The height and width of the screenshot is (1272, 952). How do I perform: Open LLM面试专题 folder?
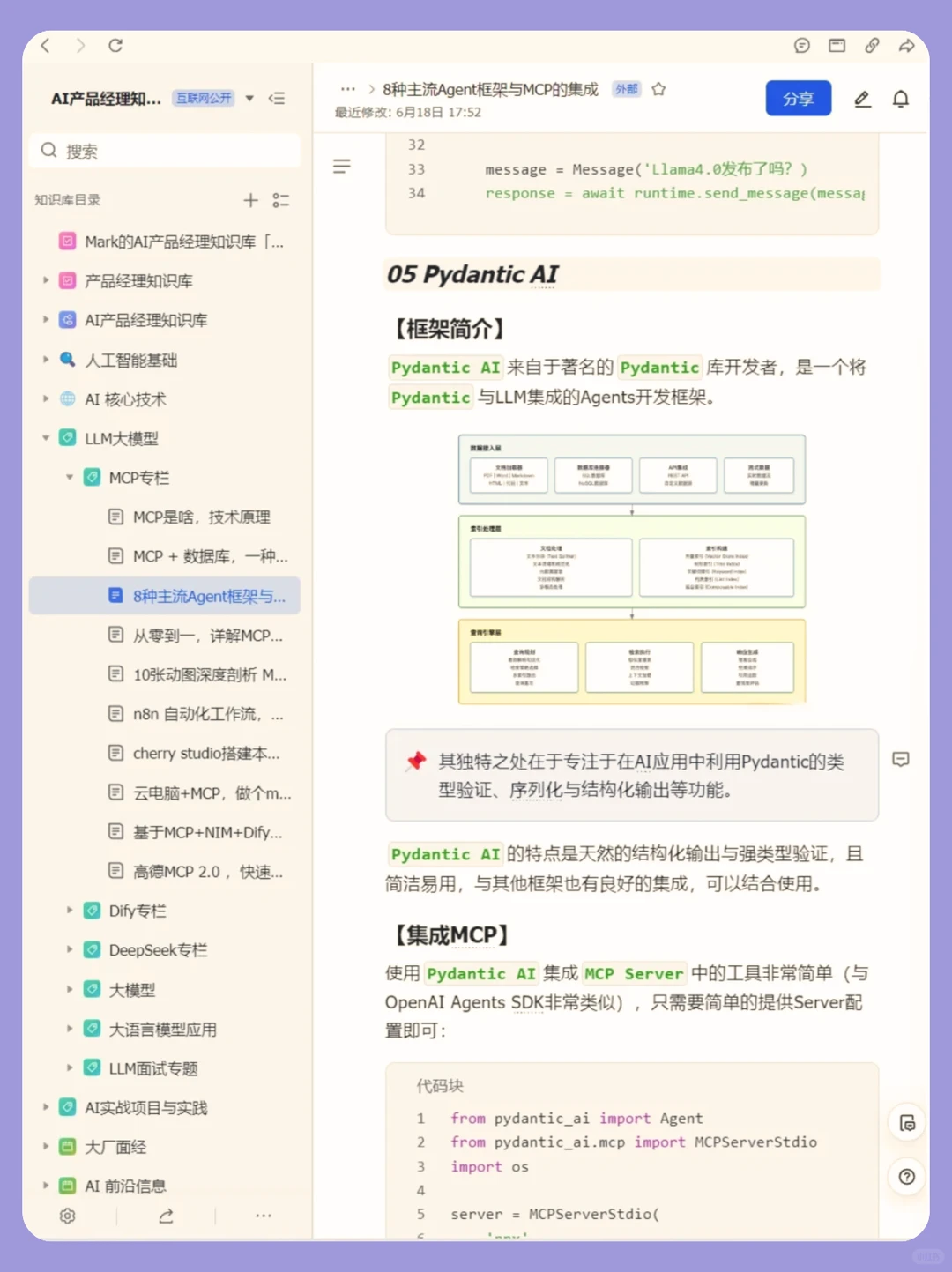(165, 1068)
